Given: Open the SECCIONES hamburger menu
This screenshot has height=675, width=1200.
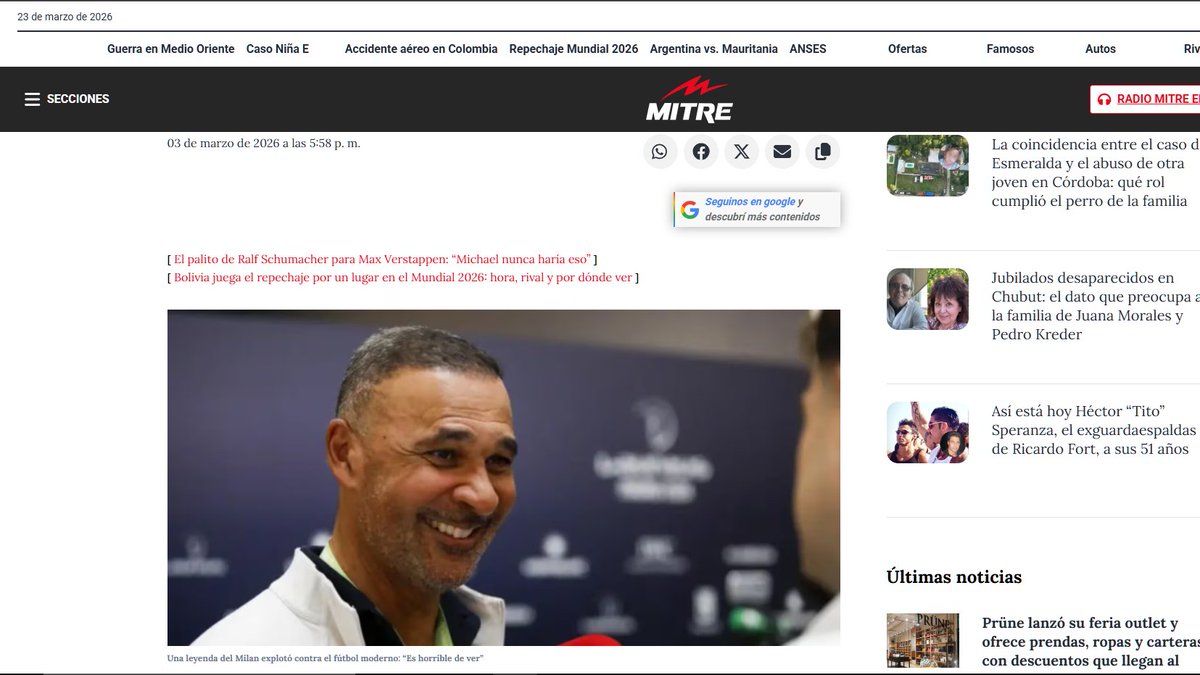Looking at the screenshot, I should (x=33, y=99).
